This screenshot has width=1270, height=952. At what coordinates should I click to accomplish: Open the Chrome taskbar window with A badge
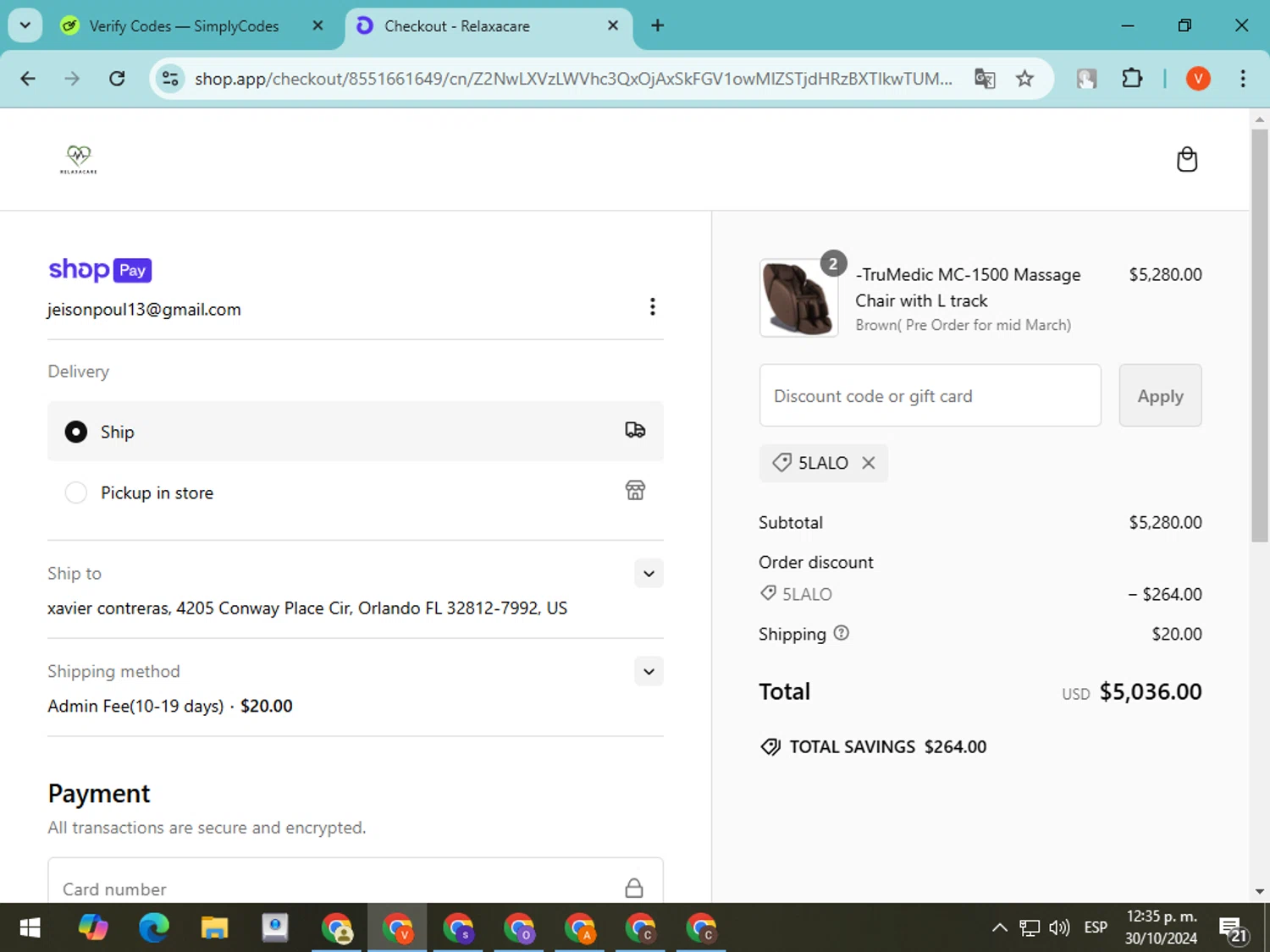pos(580,928)
